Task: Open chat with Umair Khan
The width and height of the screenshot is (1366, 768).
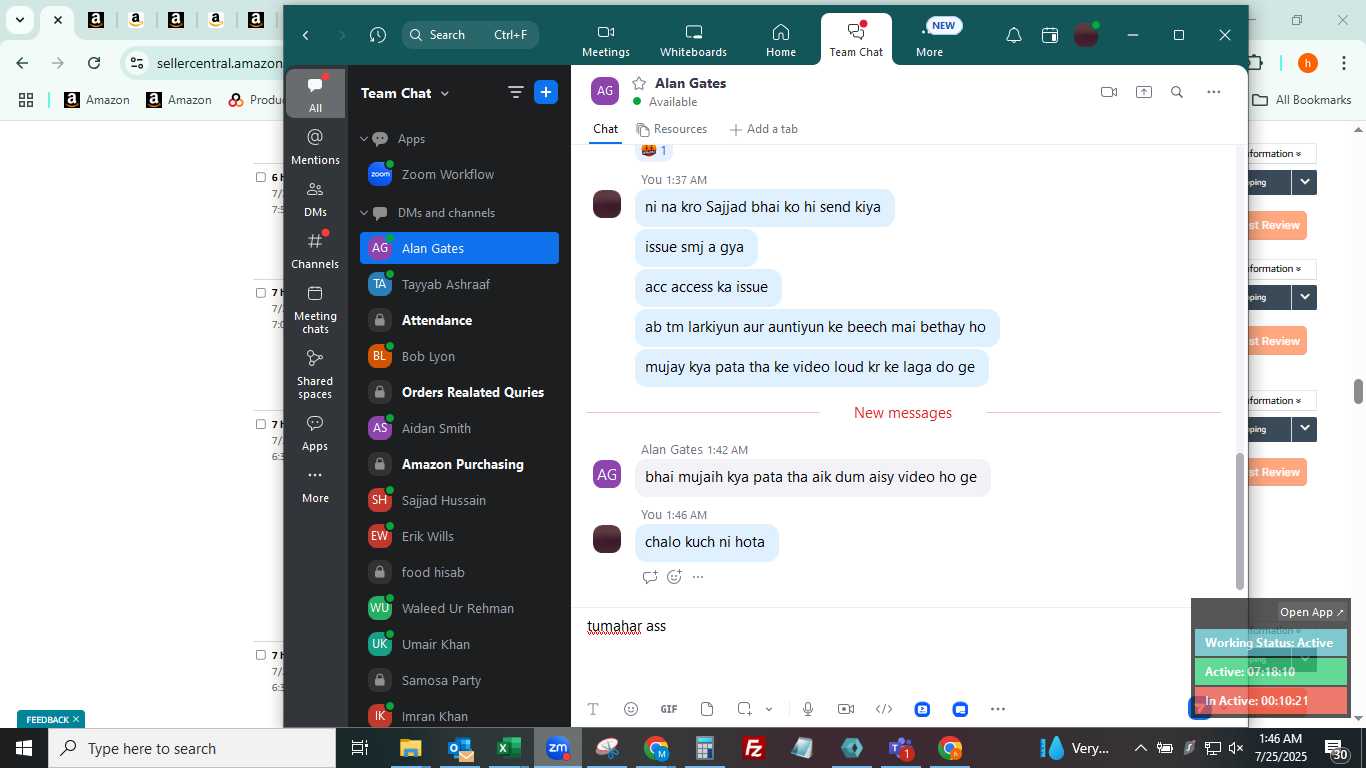Action: pos(459,644)
